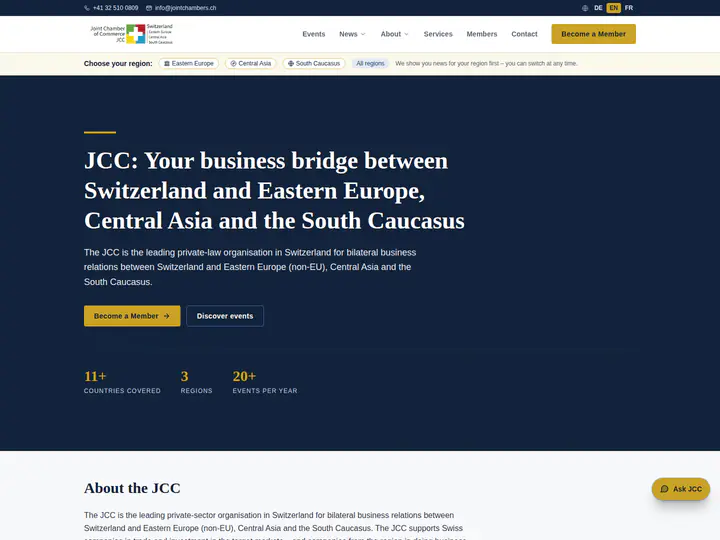
Task: Click the globe language icon
Action: 585,8
